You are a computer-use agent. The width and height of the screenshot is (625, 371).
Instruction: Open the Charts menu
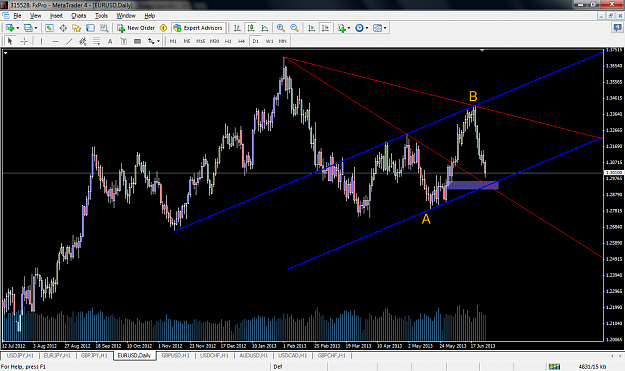79,16
